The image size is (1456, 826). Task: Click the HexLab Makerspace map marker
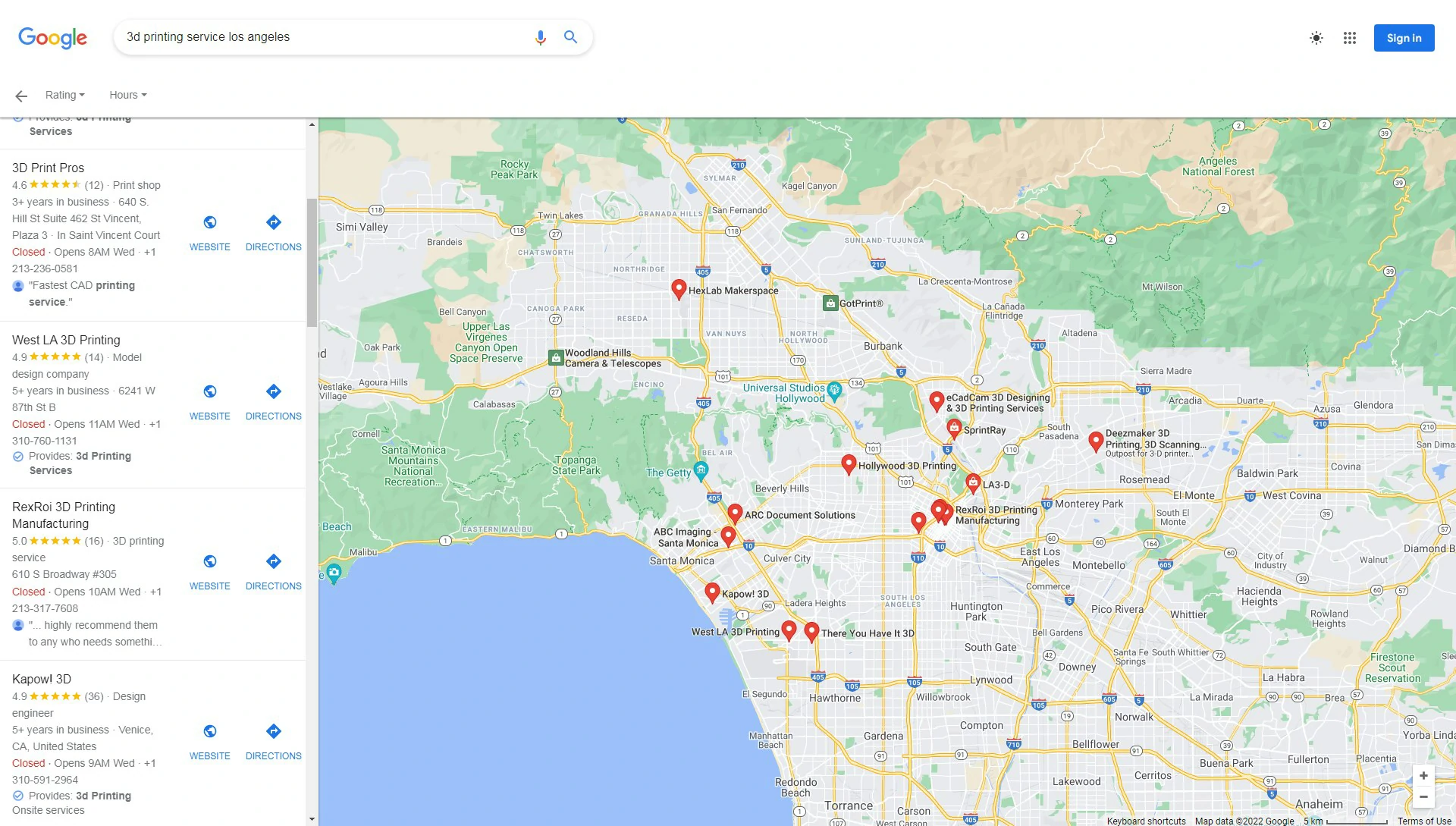[x=679, y=289]
